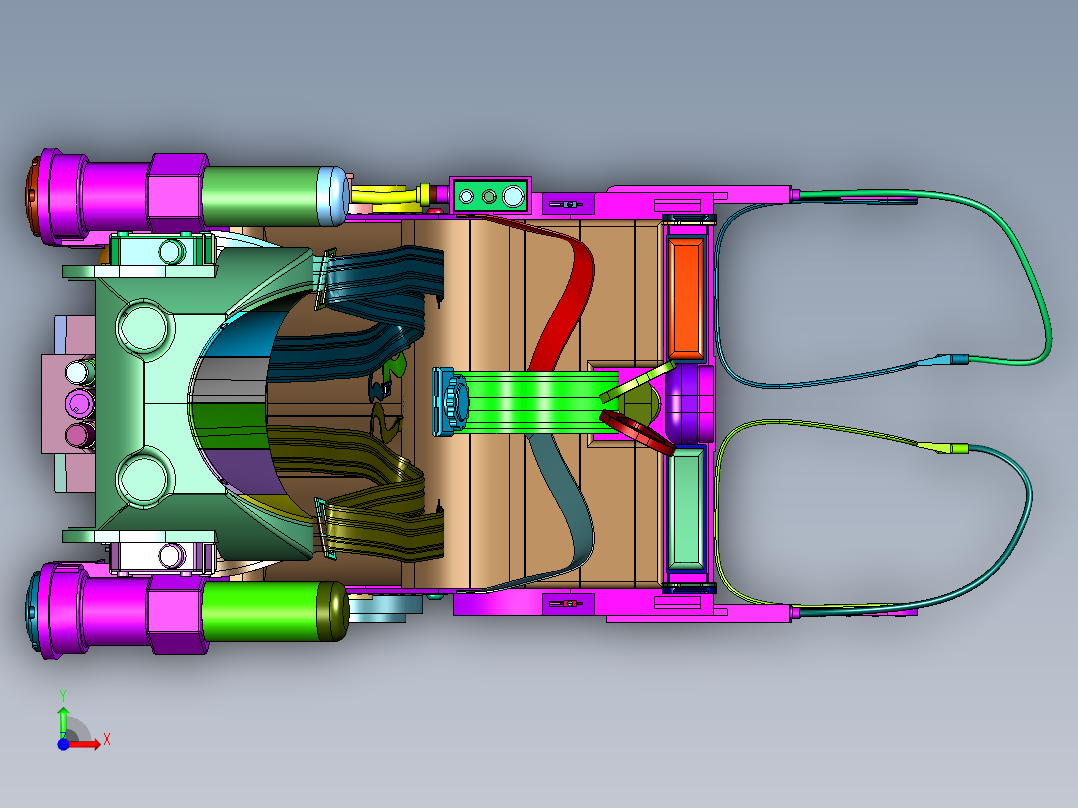Select the lower circular boss on mint housing
This screenshot has height=808, width=1078.
144,478
